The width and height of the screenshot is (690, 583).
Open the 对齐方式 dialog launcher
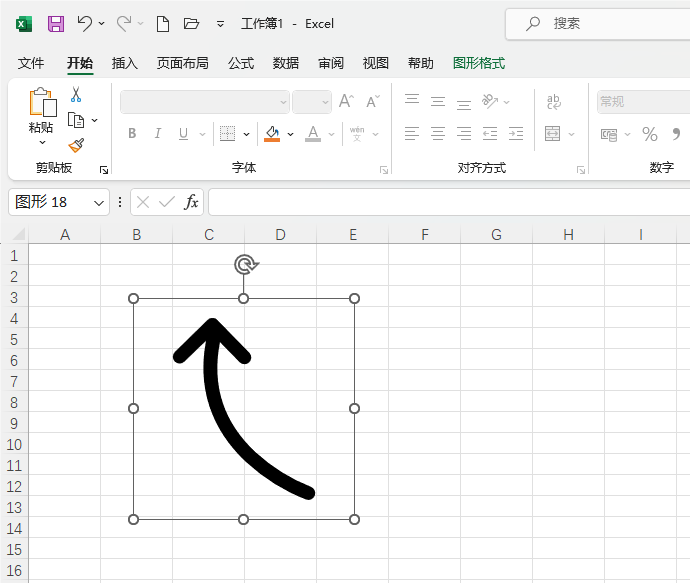point(581,170)
